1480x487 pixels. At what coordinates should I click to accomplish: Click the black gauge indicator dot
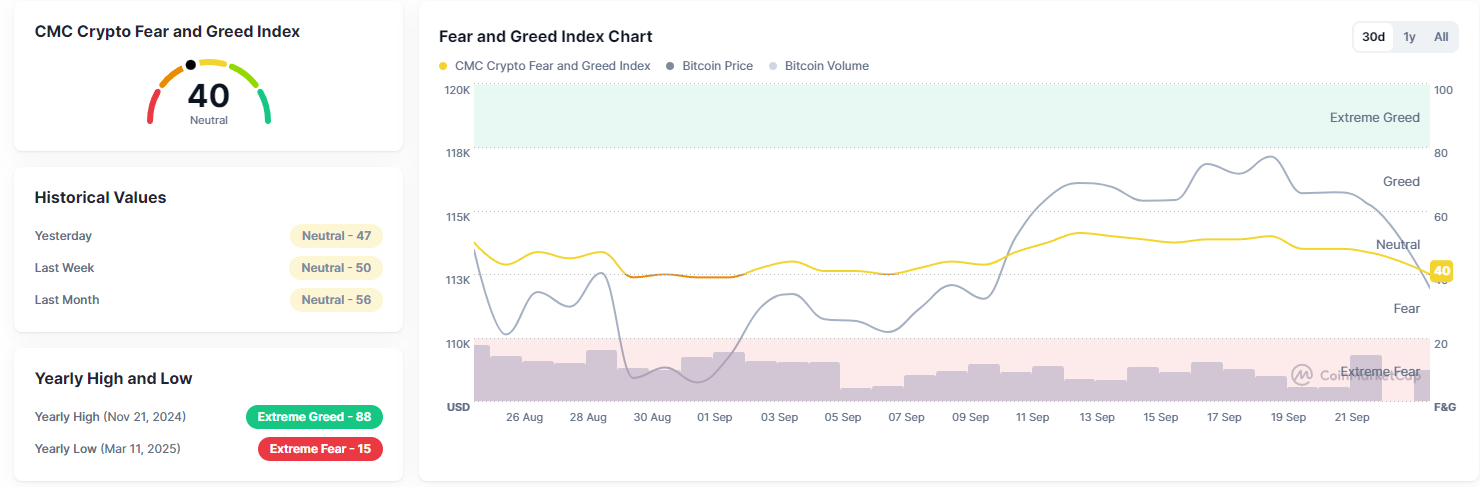point(190,65)
